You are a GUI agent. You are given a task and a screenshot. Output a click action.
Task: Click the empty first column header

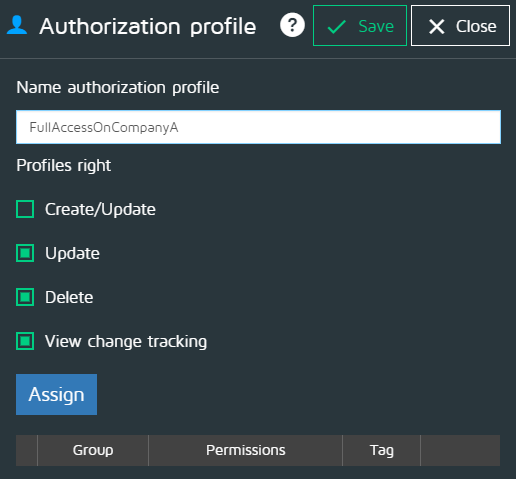(27, 450)
